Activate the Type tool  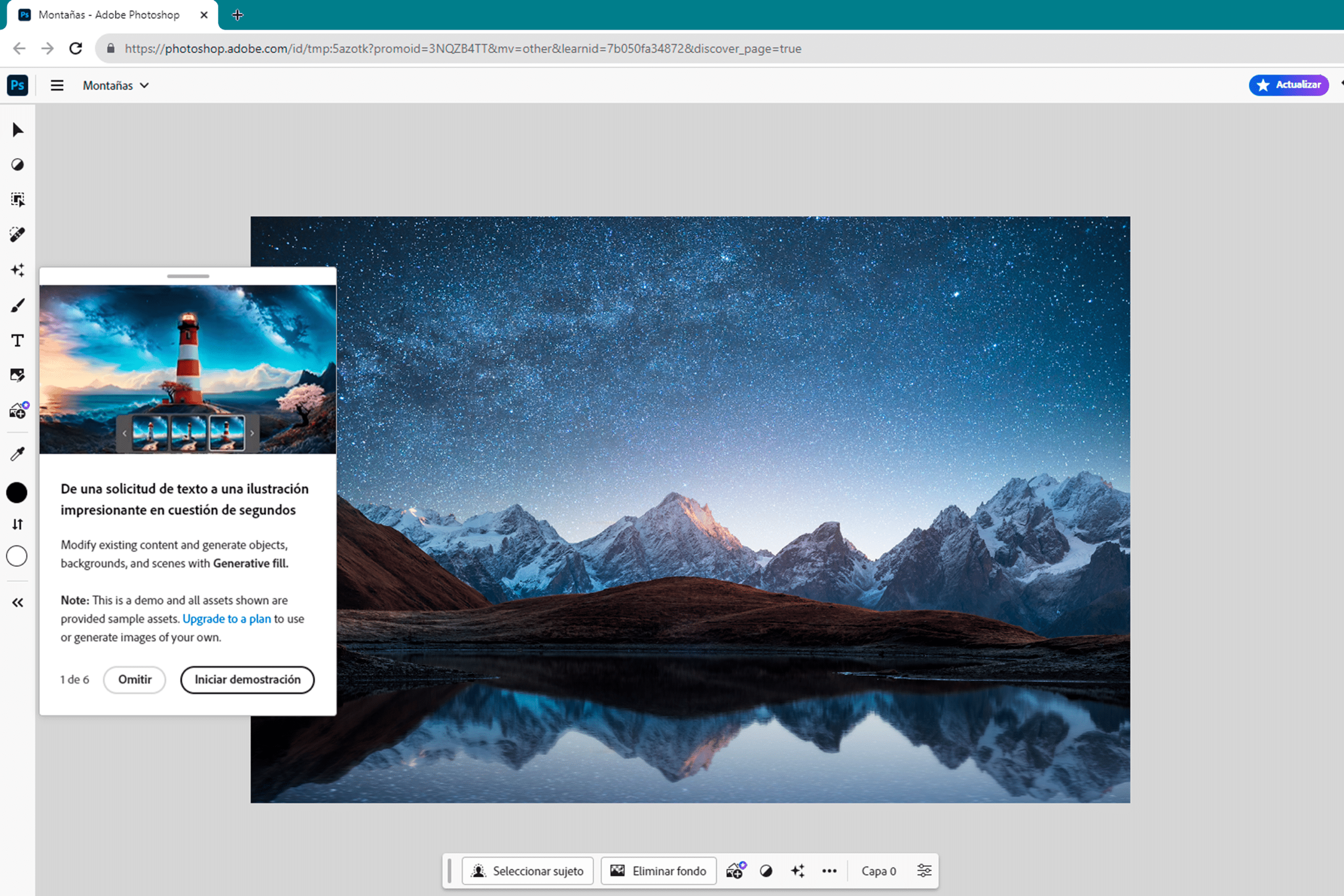(18, 341)
